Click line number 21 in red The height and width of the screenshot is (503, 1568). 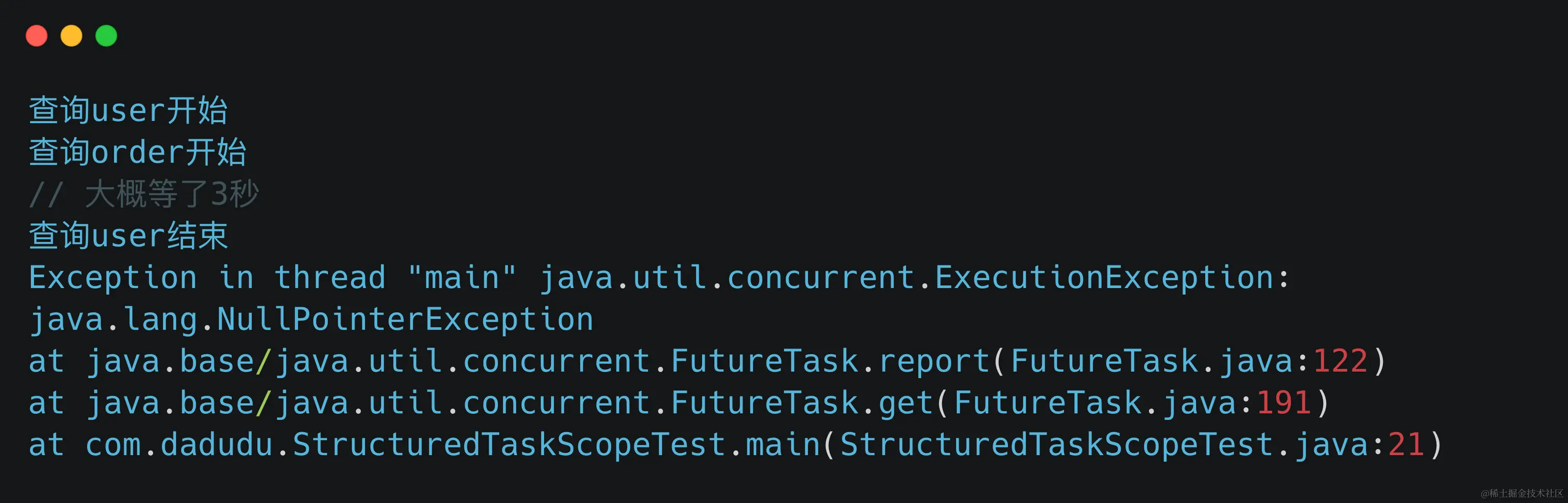pos(1406,444)
